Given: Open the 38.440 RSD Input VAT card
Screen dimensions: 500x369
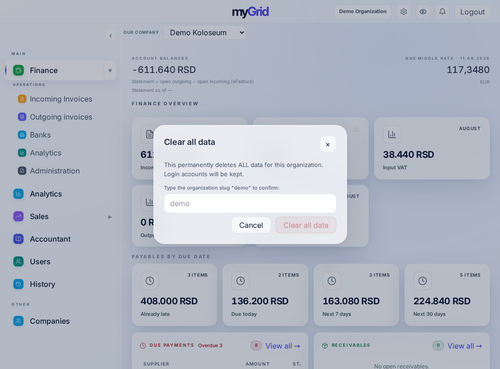Looking at the screenshot, I should click(432, 148).
